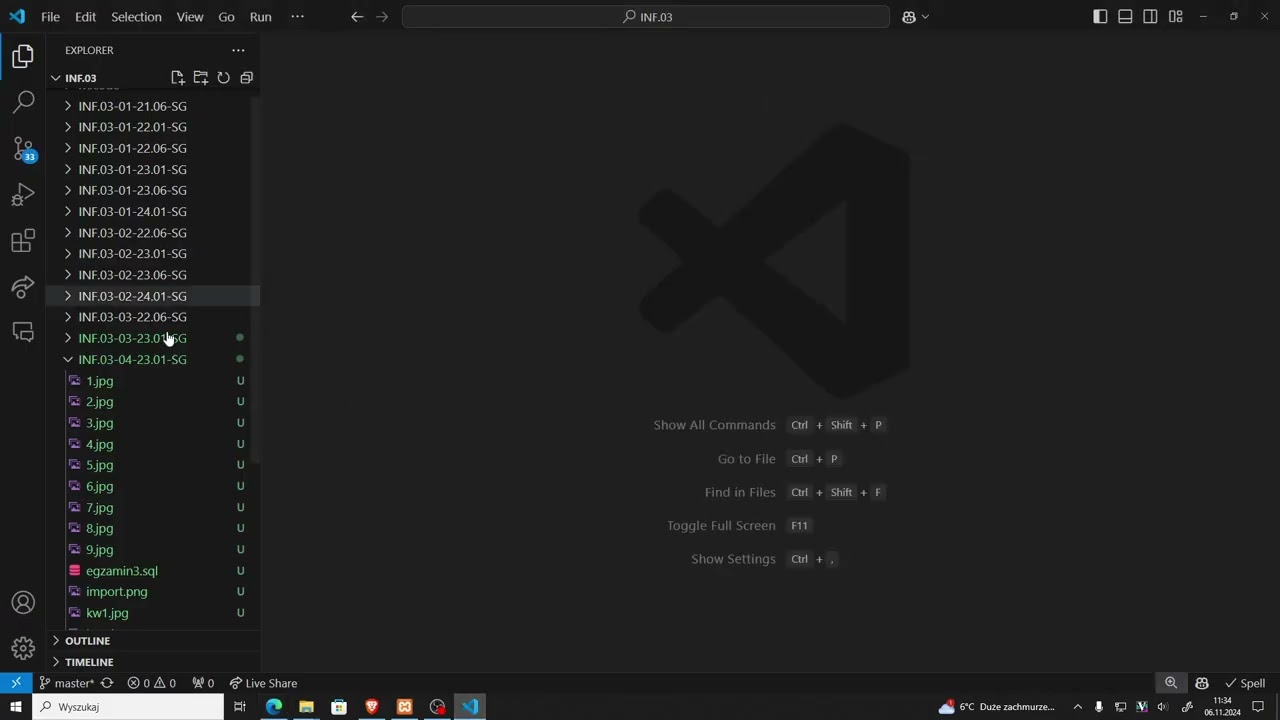
Task: Refresh the explorer tree
Action: pos(224,78)
